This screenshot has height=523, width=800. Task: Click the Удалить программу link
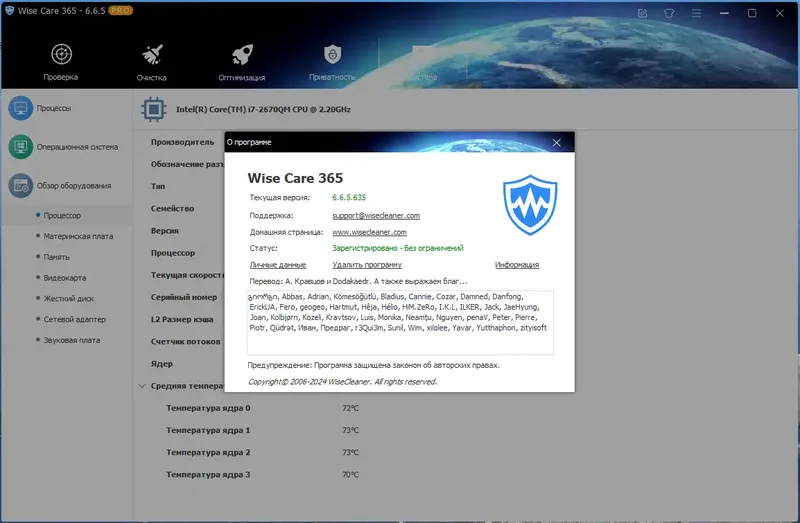367,265
